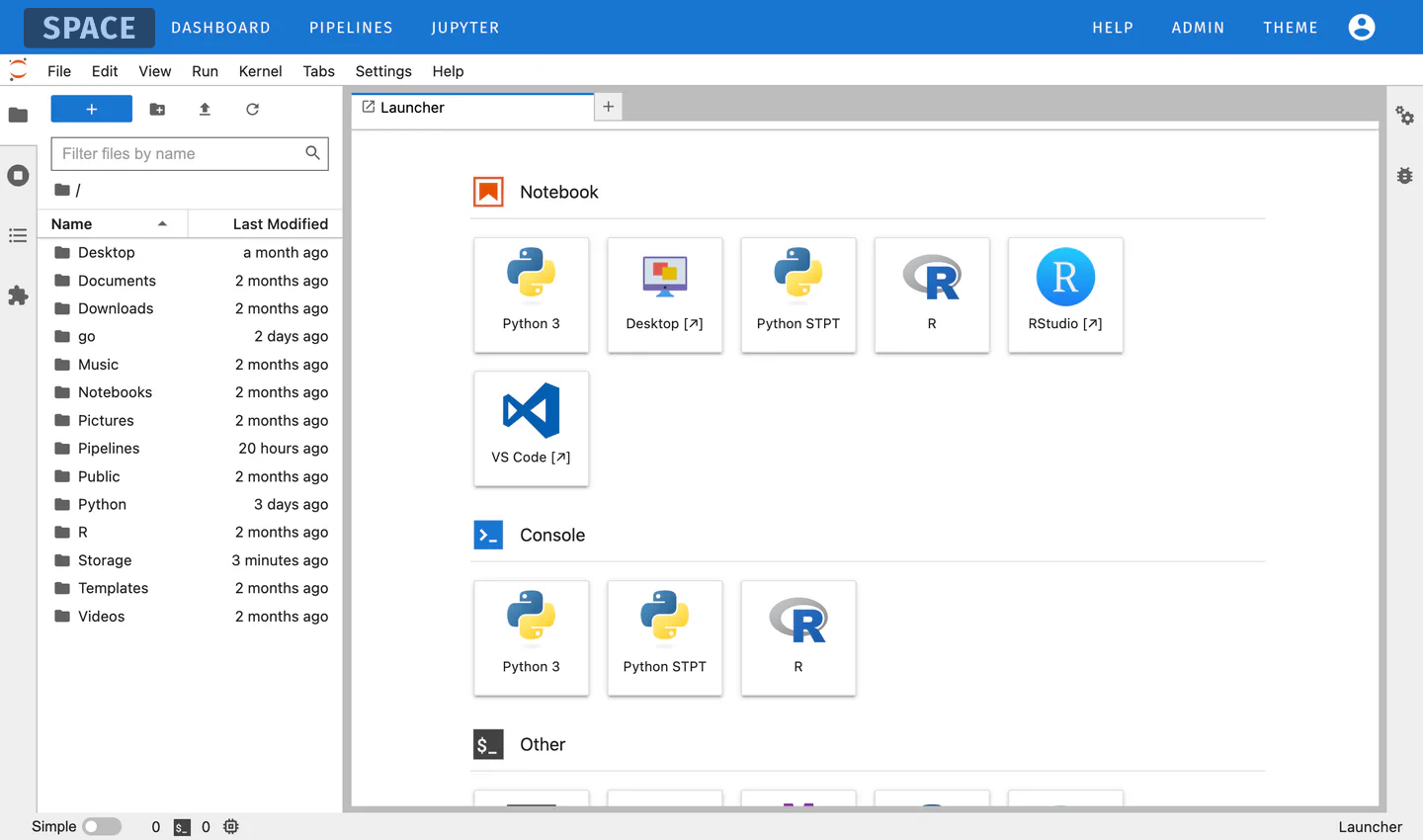Open the file browser sidebar panel
The image size is (1423, 840).
click(x=18, y=116)
